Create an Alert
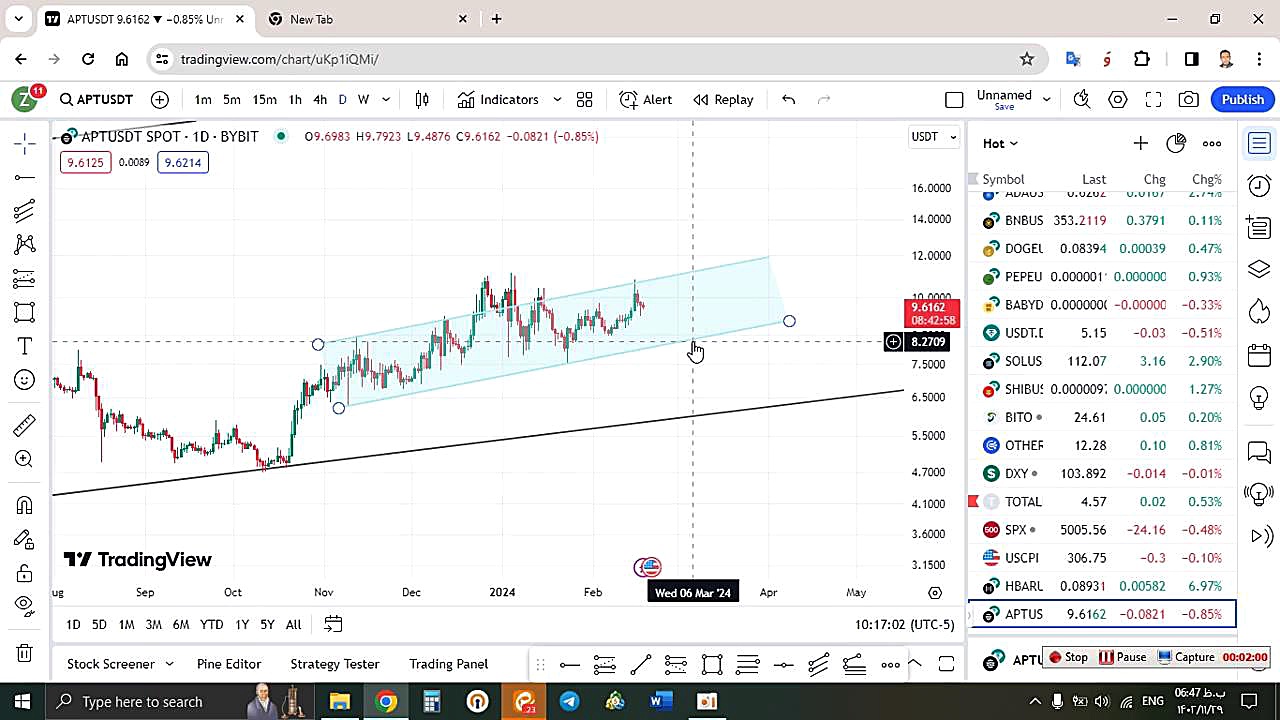Image resolution: width=1280 pixels, height=720 pixels. 646,99
